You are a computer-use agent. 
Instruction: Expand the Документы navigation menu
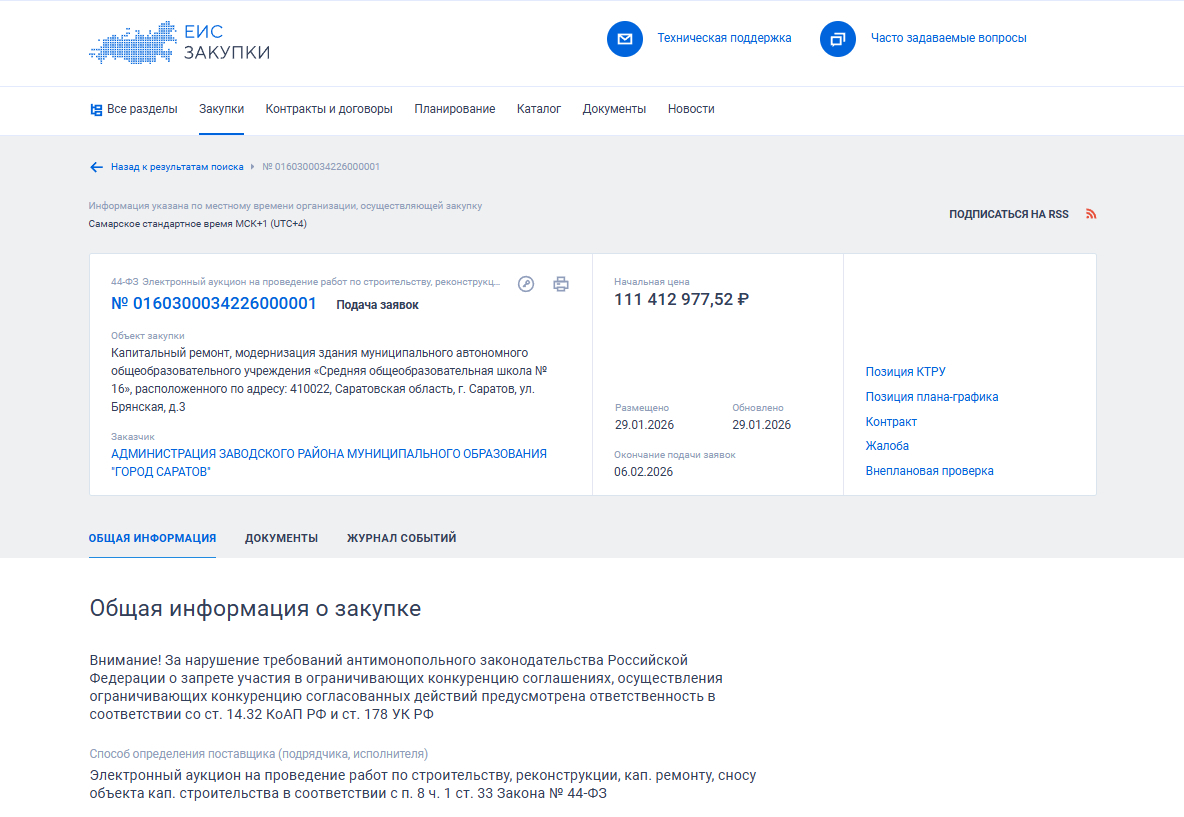pyautogui.click(x=614, y=109)
